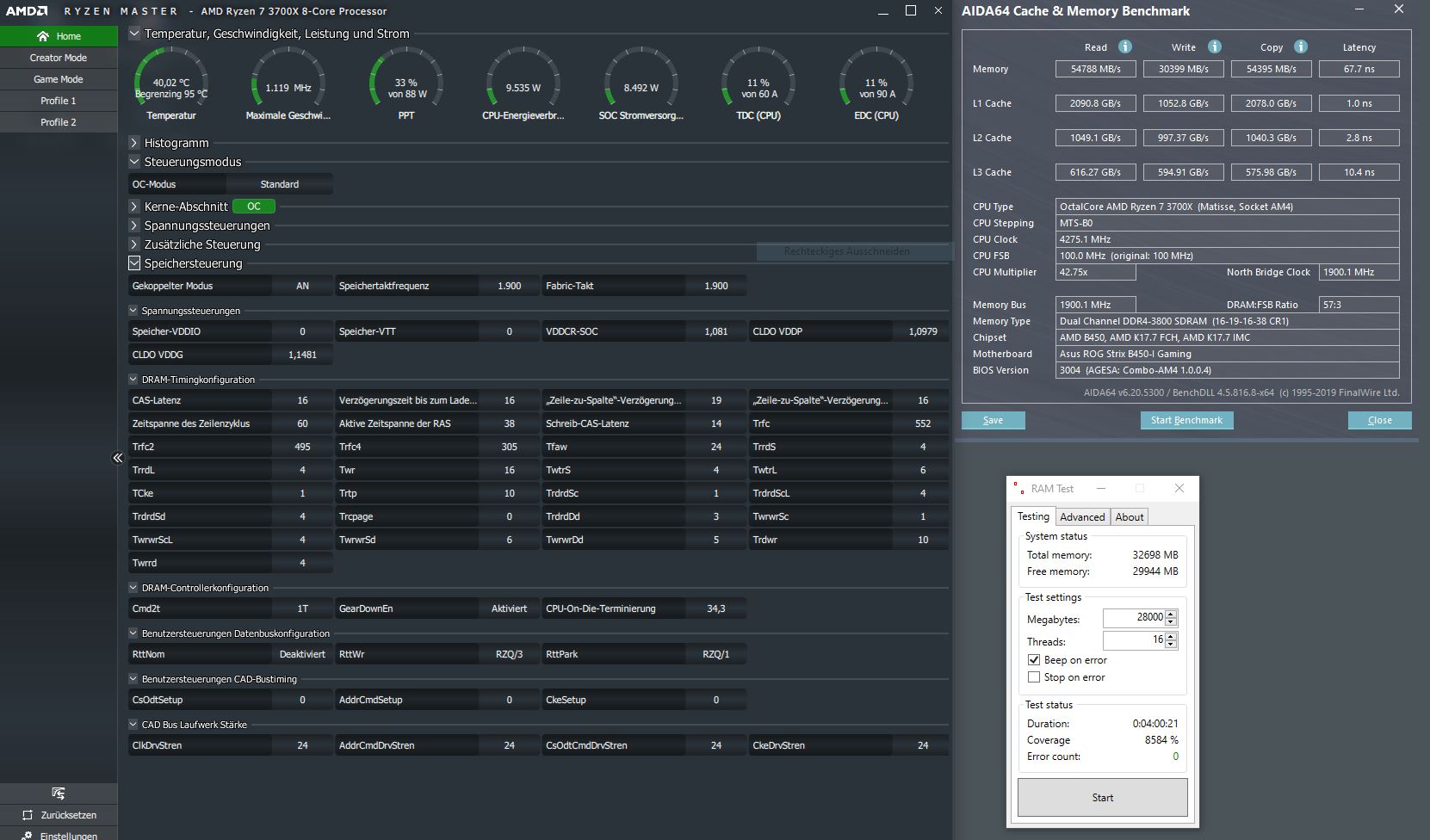Screen dimensions: 1430x840
Task: Click the Gekoppelter Modus AN value
Action: pyautogui.click(x=302, y=286)
